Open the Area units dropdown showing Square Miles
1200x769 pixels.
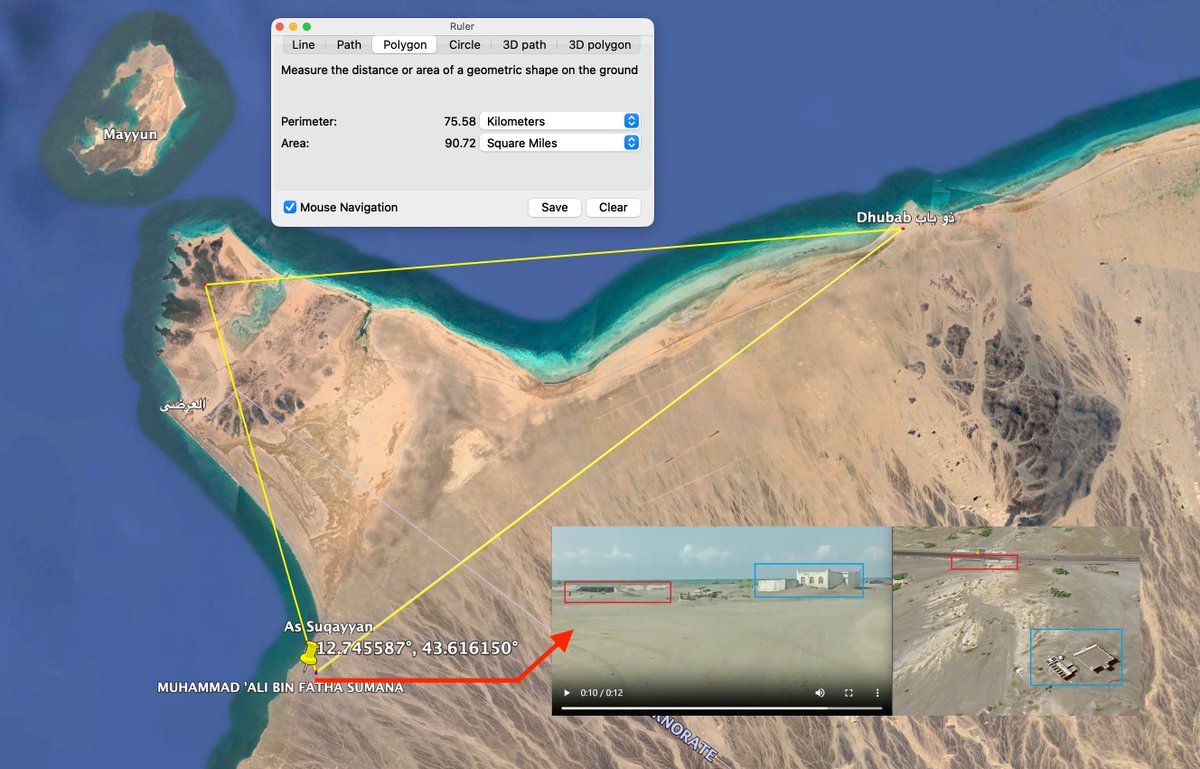[560, 143]
